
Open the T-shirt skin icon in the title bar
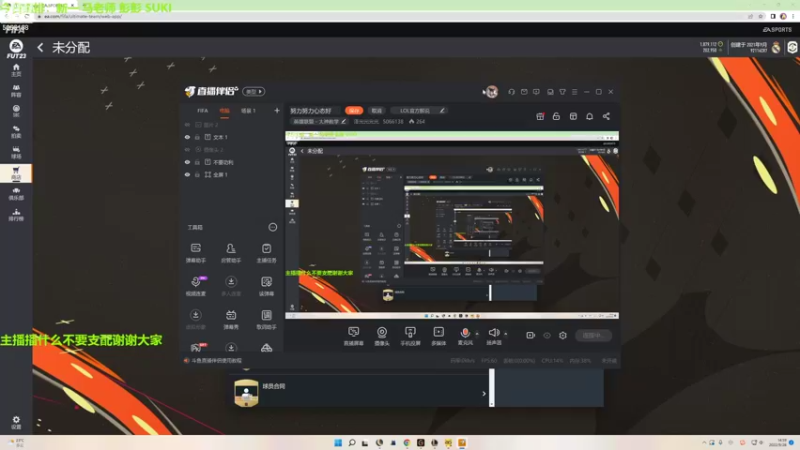point(562,92)
